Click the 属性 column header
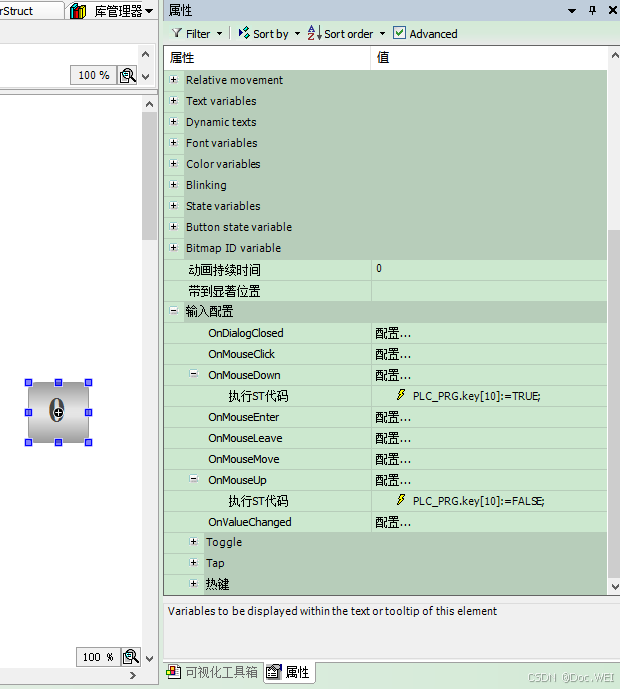620x689 pixels. pyautogui.click(x=267, y=58)
